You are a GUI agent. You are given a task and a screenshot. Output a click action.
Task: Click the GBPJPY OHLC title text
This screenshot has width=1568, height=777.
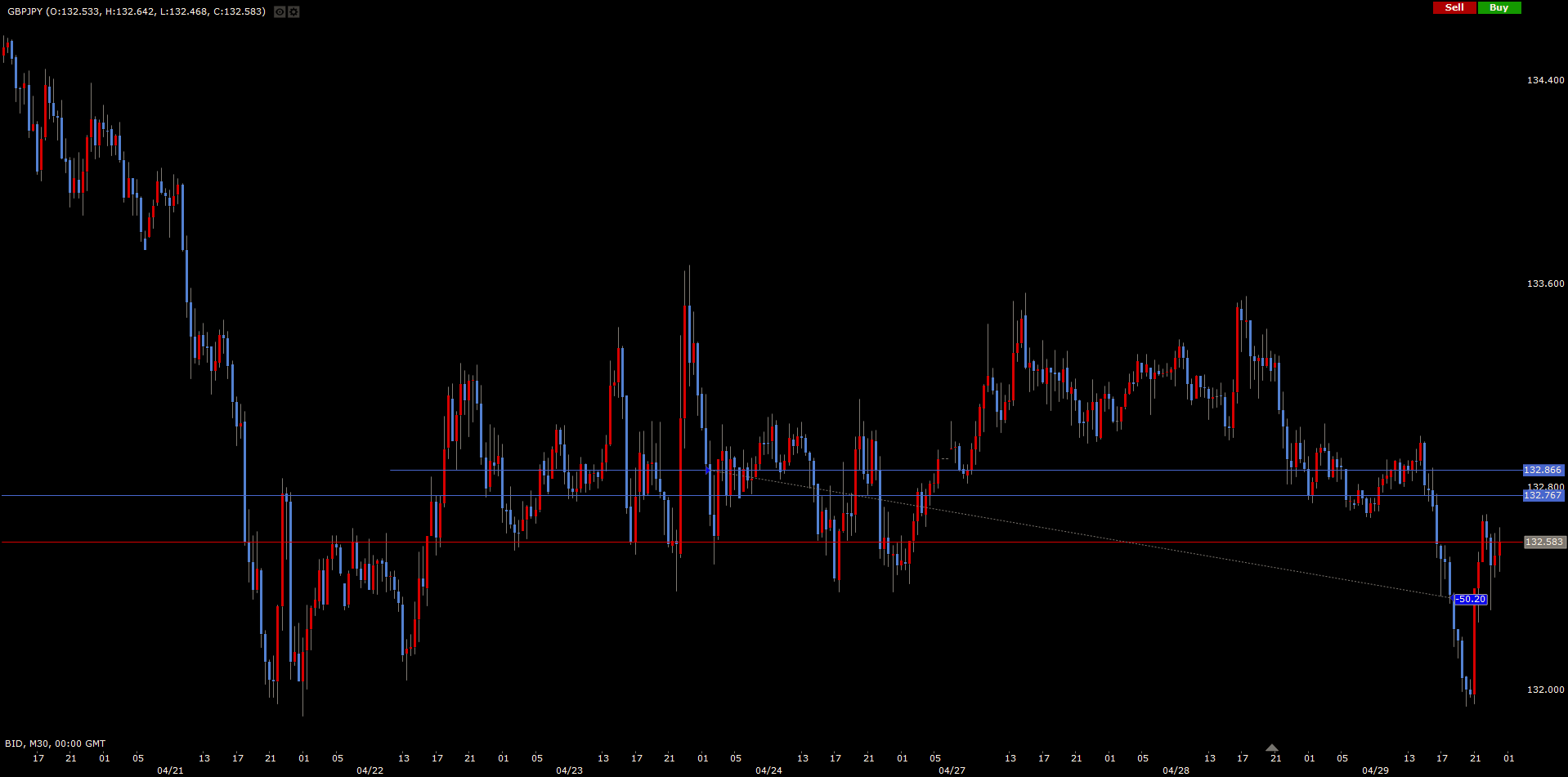point(137,11)
